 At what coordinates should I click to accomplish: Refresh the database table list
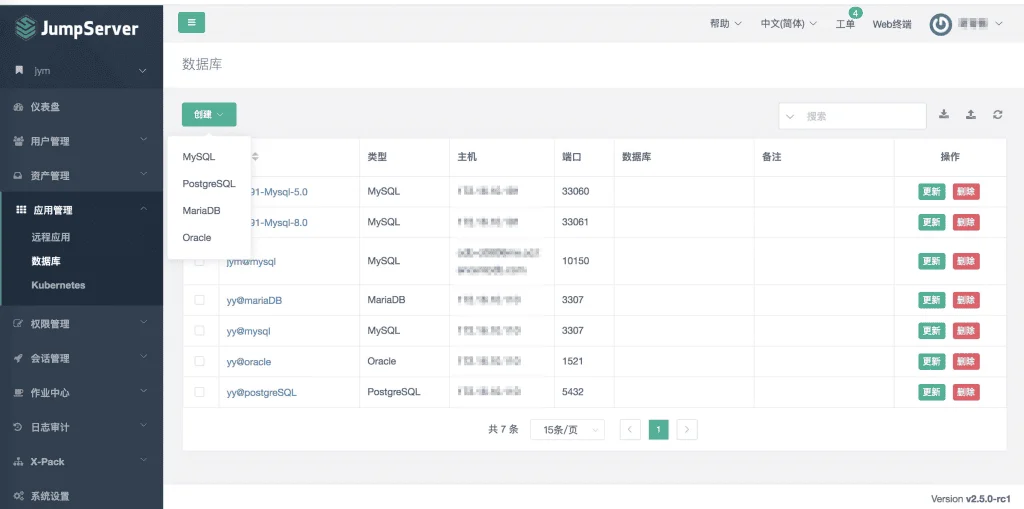coord(998,114)
